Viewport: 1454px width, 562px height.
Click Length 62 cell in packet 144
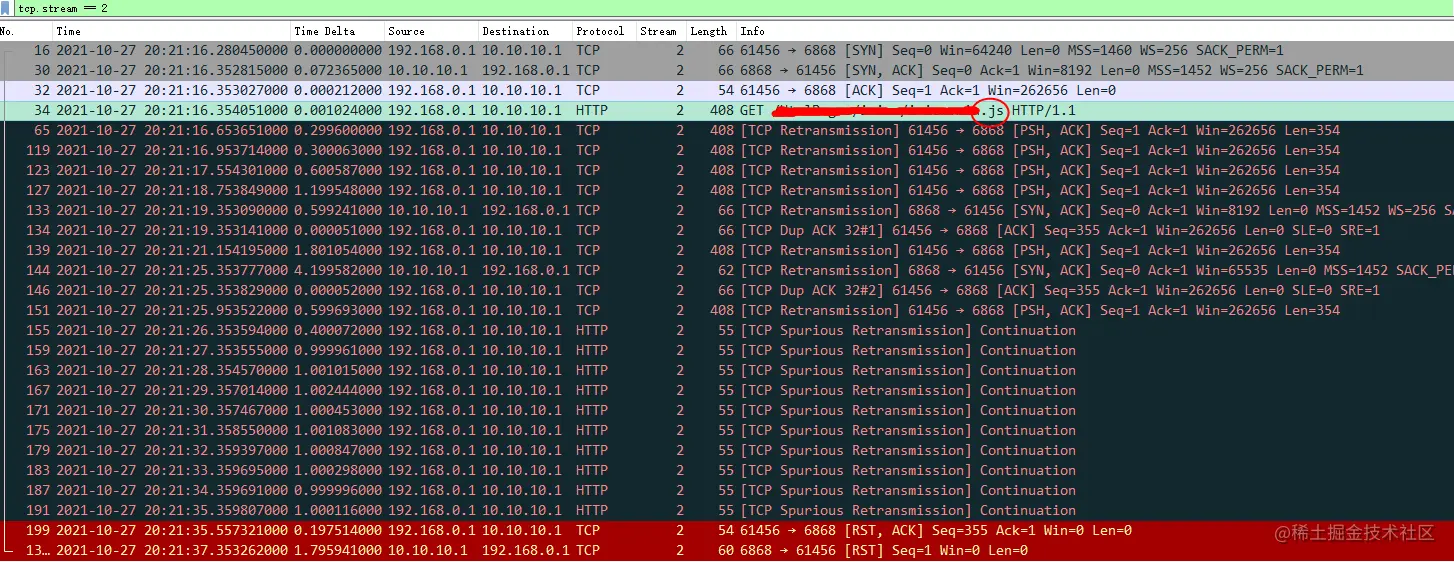coord(726,271)
